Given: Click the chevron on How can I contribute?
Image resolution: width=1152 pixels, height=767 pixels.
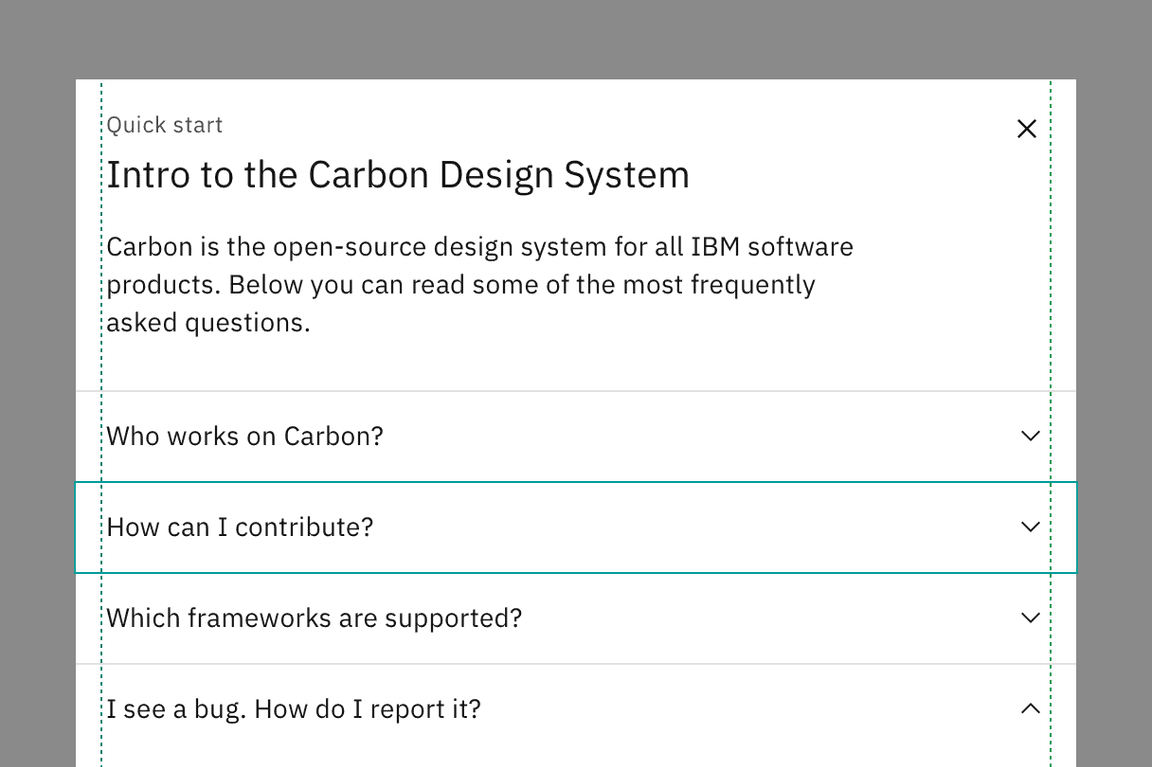Looking at the screenshot, I should [x=1030, y=527].
